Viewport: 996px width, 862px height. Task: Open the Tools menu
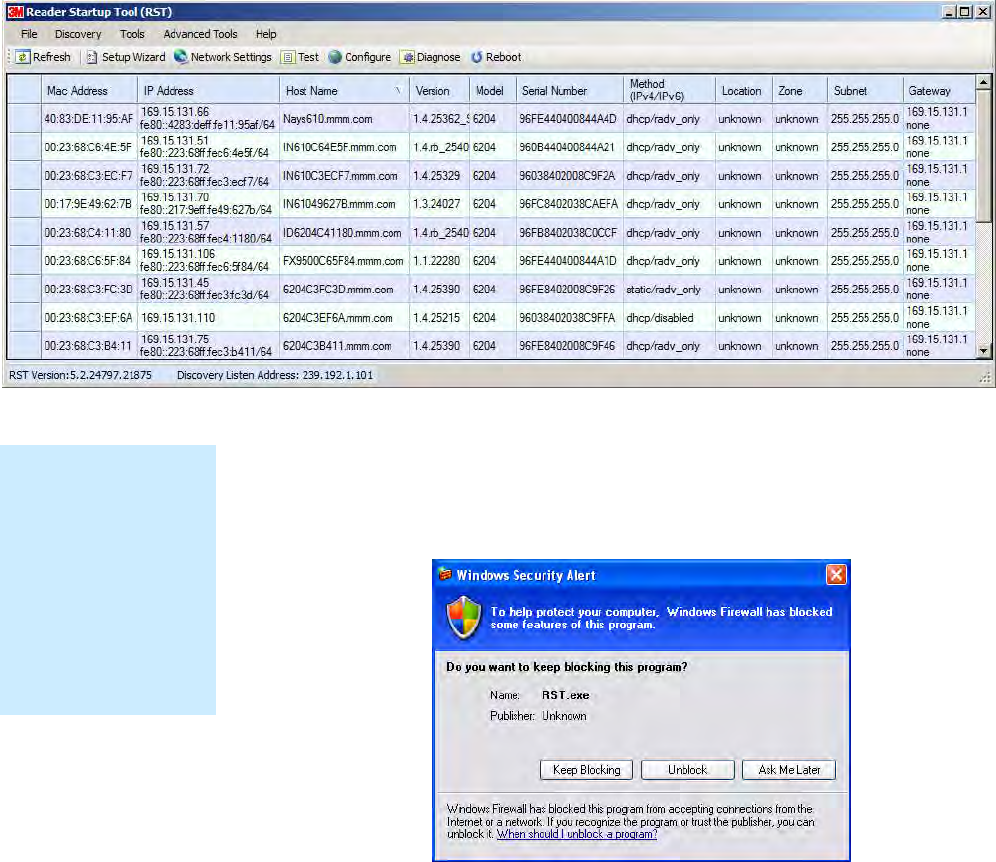(x=132, y=34)
